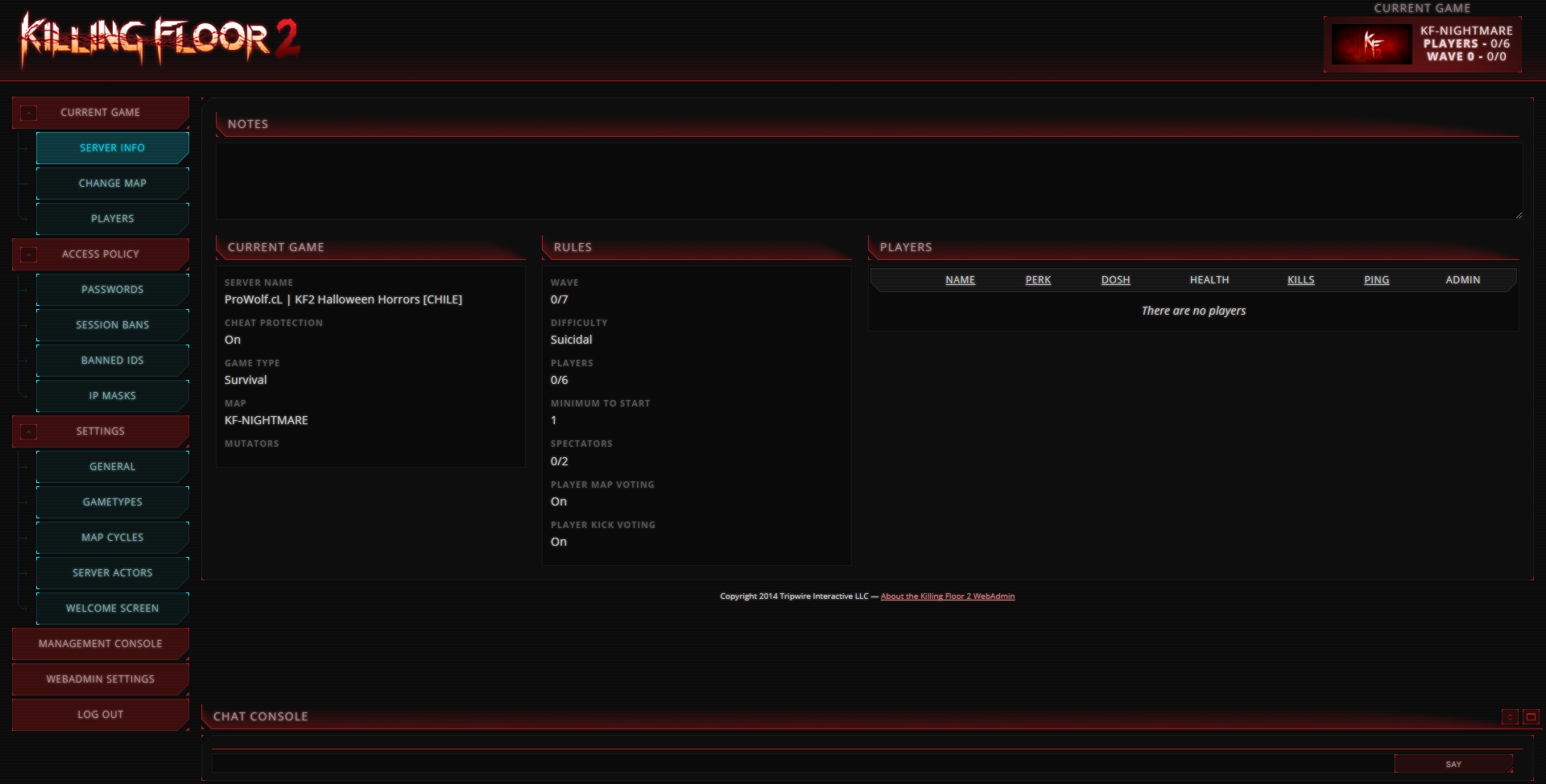Image resolution: width=1546 pixels, height=784 pixels.
Task: Open IP Masks page
Action: tap(113, 396)
